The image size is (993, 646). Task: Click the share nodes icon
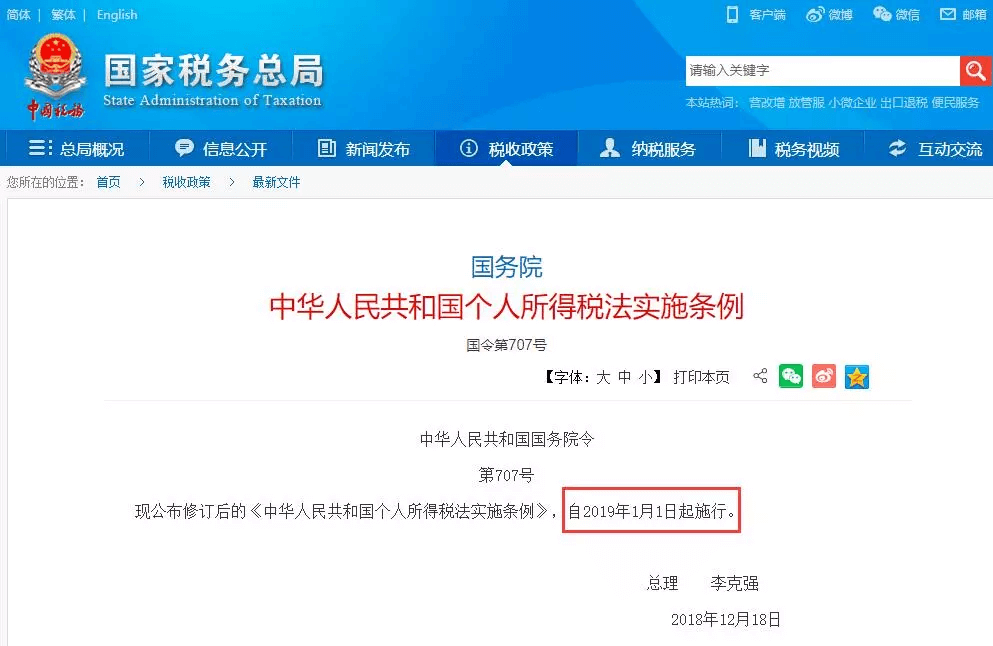760,376
